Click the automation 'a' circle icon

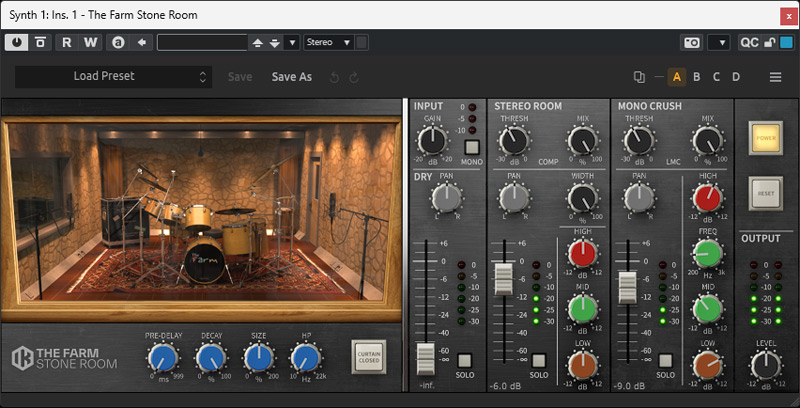click(x=118, y=42)
